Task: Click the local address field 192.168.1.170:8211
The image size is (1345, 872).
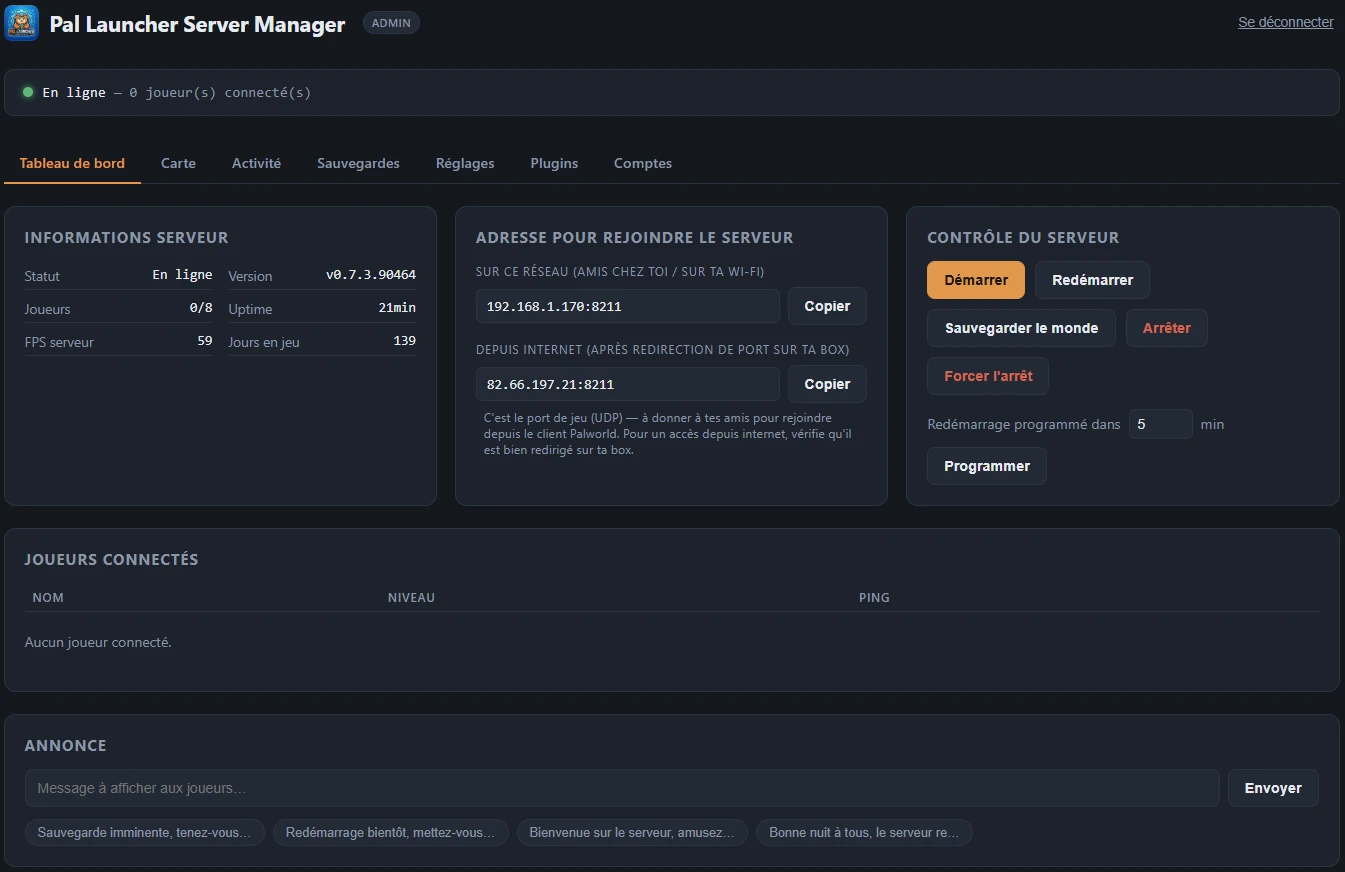Action: coord(627,306)
